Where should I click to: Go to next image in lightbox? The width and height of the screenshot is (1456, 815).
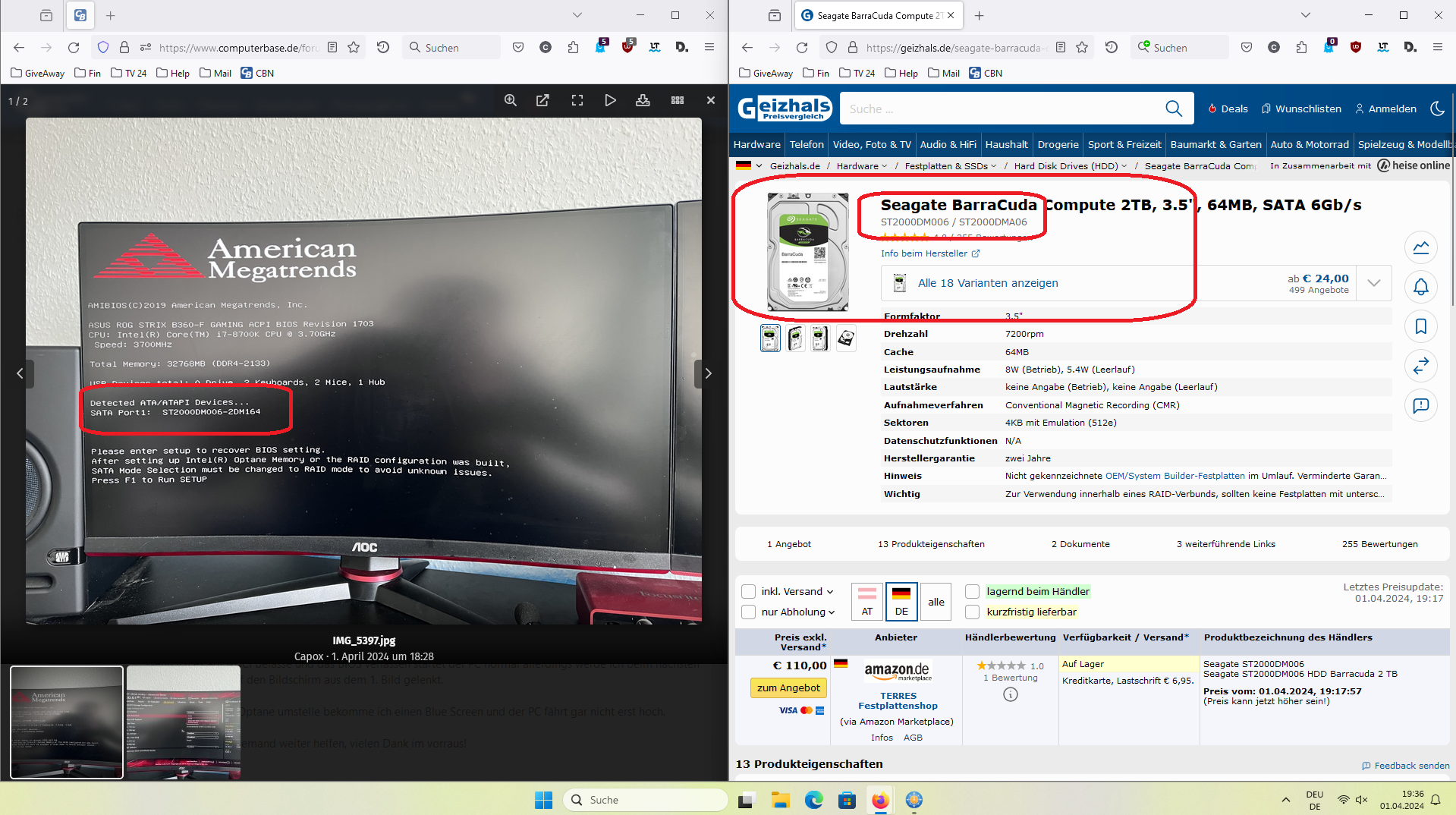pyautogui.click(x=707, y=373)
